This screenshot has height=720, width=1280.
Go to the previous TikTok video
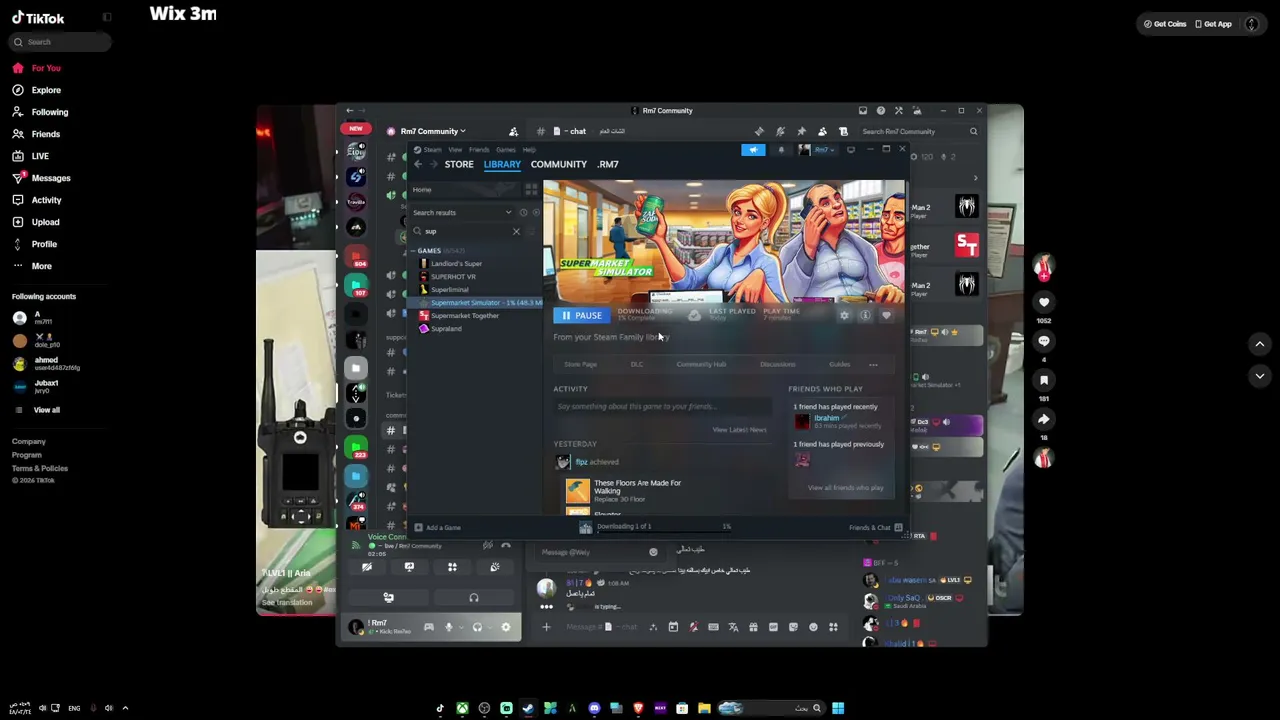click(1260, 344)
